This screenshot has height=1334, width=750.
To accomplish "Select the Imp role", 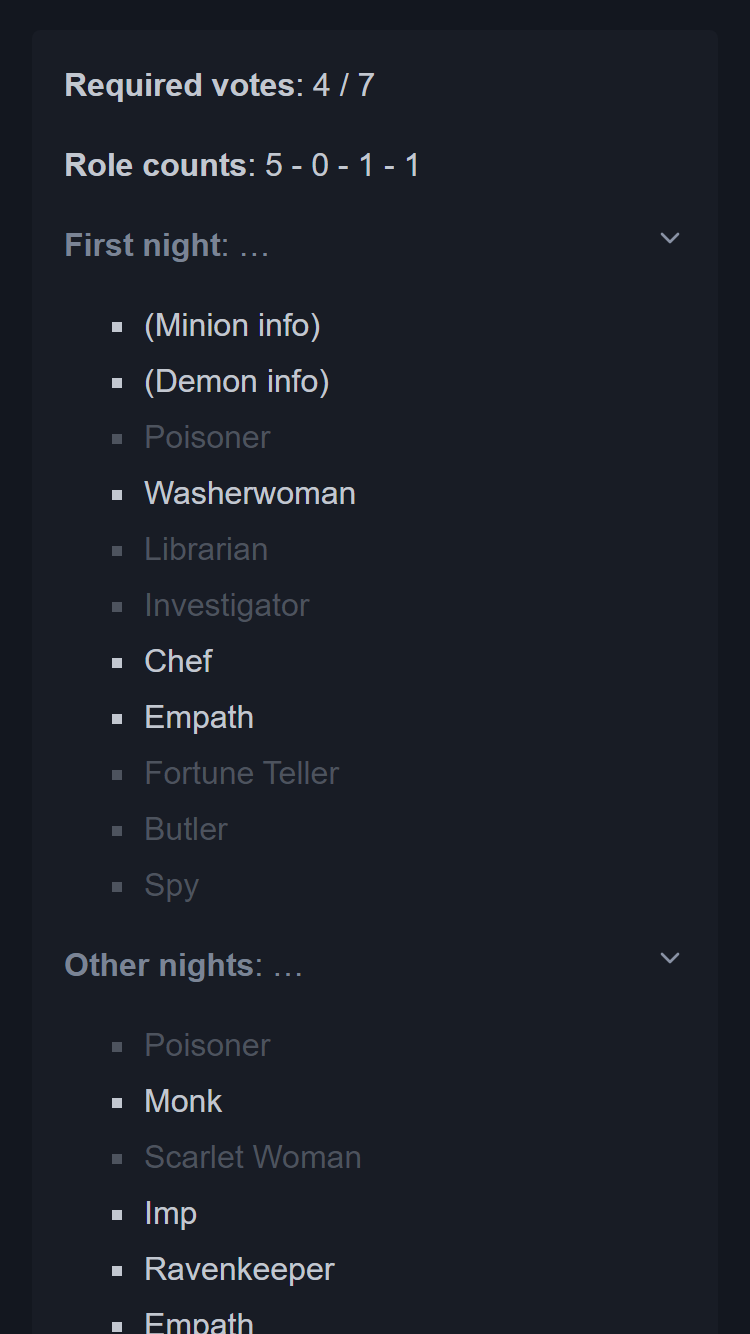I will 170,1213.
